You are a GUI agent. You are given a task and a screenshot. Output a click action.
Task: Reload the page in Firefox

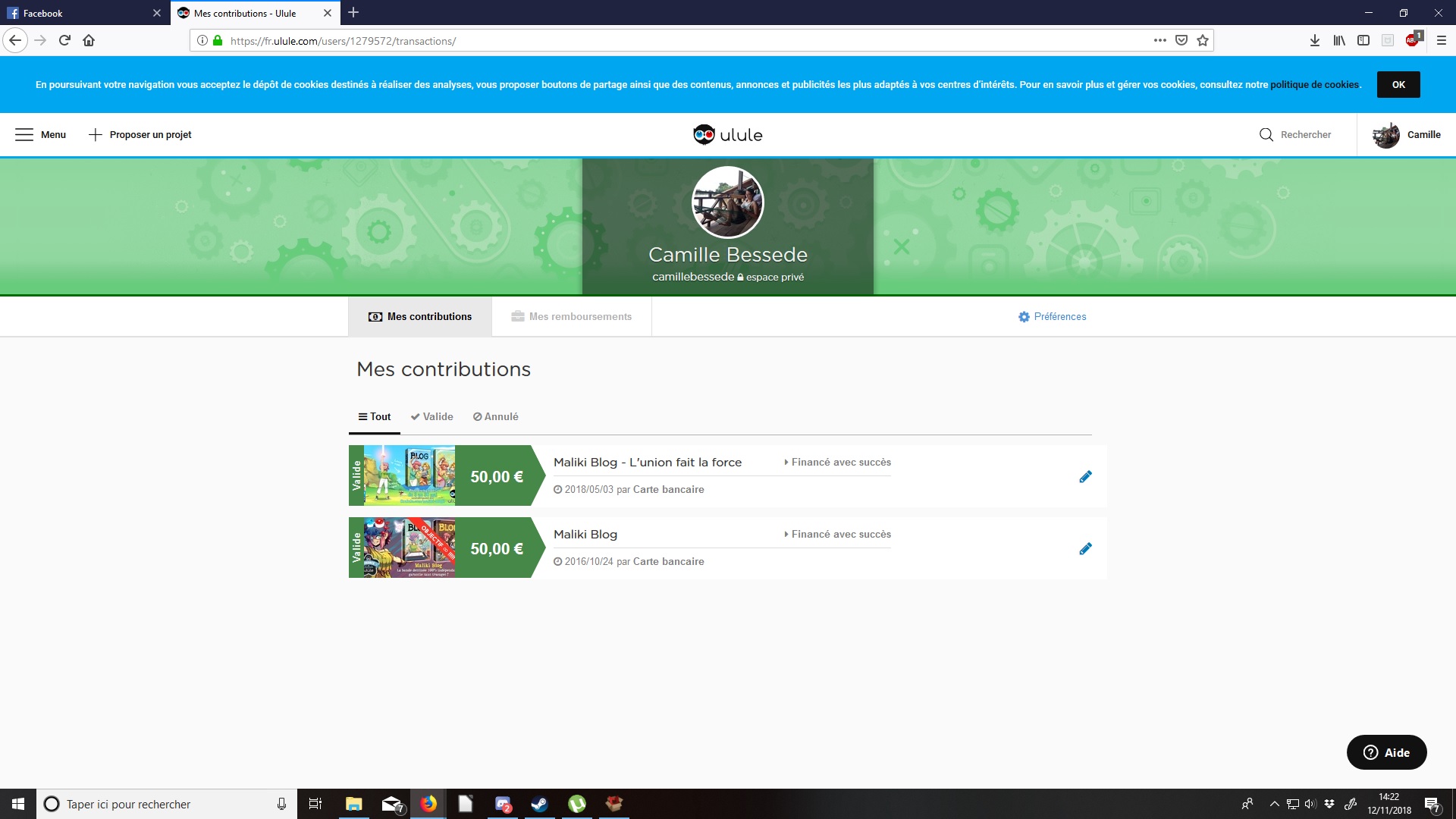64,41
